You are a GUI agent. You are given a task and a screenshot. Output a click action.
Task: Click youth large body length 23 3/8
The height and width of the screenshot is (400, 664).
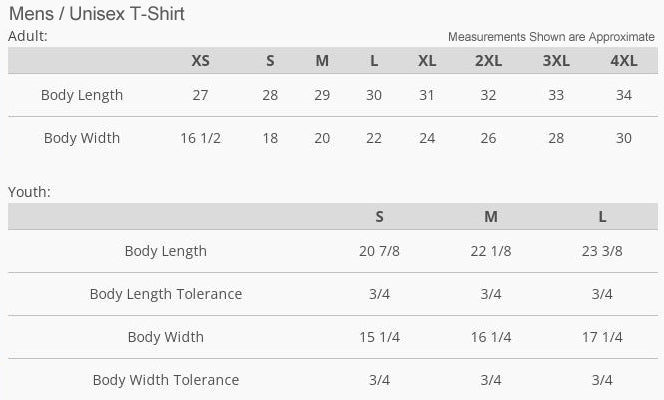pos(602,251)
